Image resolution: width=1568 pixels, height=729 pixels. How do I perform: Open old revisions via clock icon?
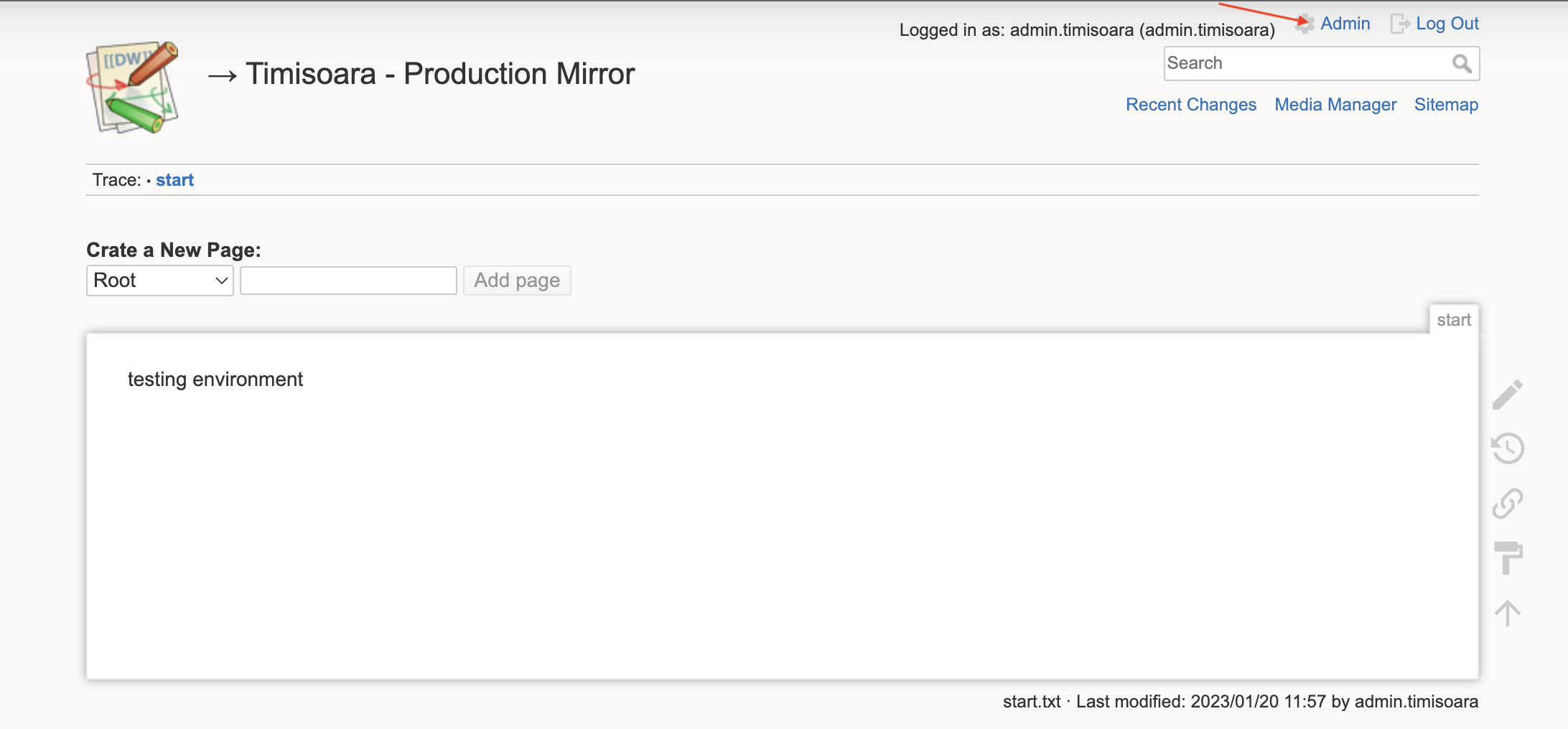[x=1507, y=449]
